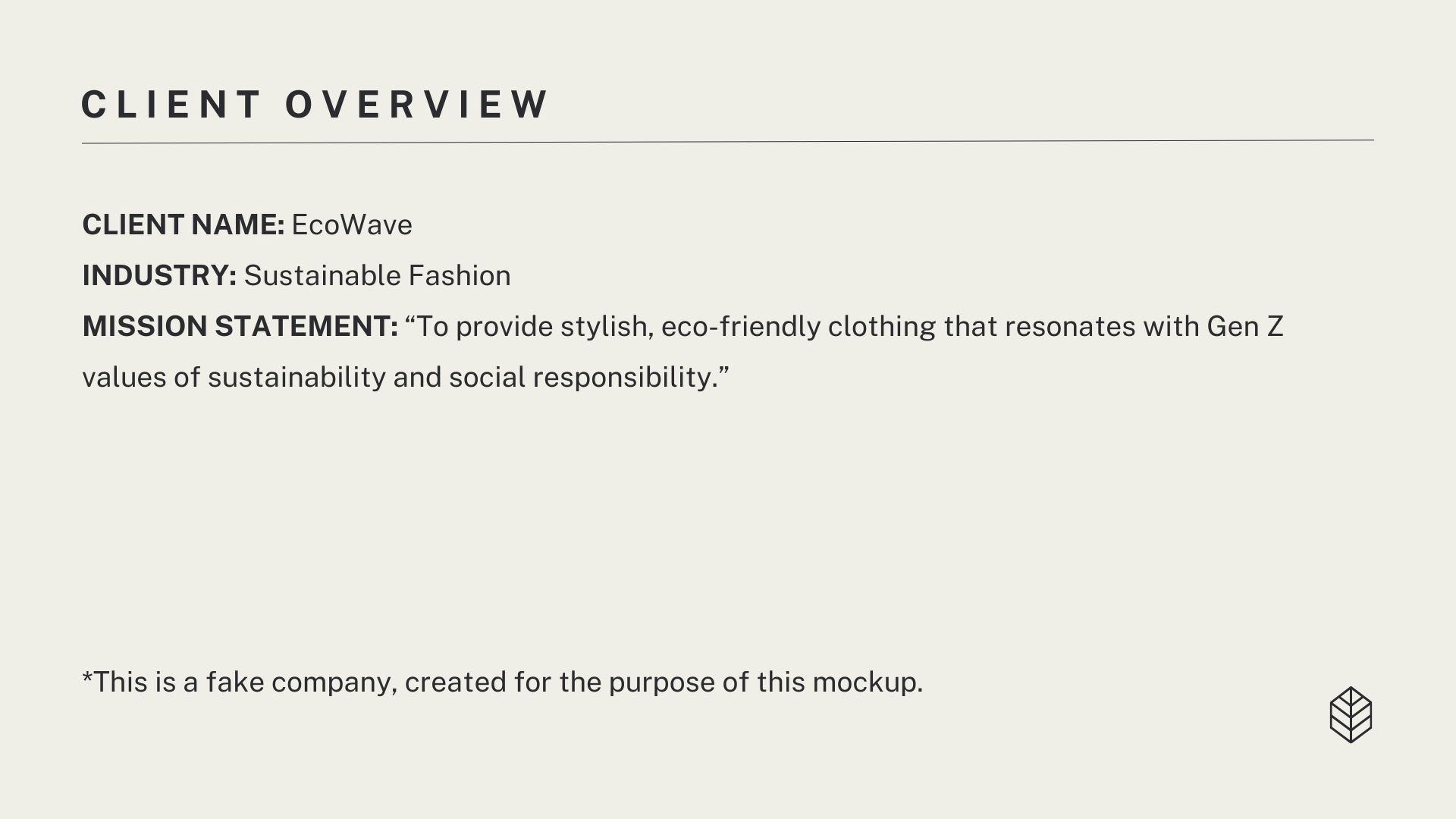Click the bold CLIENT NAME label
This screenshot has height=819, width=1456.
183,224
